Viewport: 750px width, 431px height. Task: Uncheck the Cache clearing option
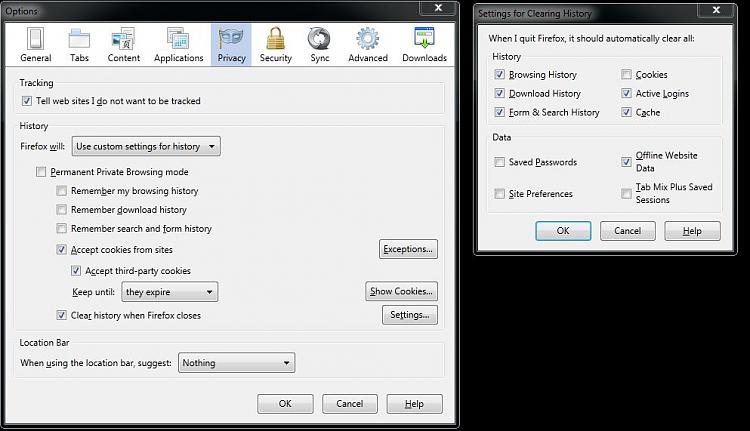pyautogui.click(x=626, y=112)
